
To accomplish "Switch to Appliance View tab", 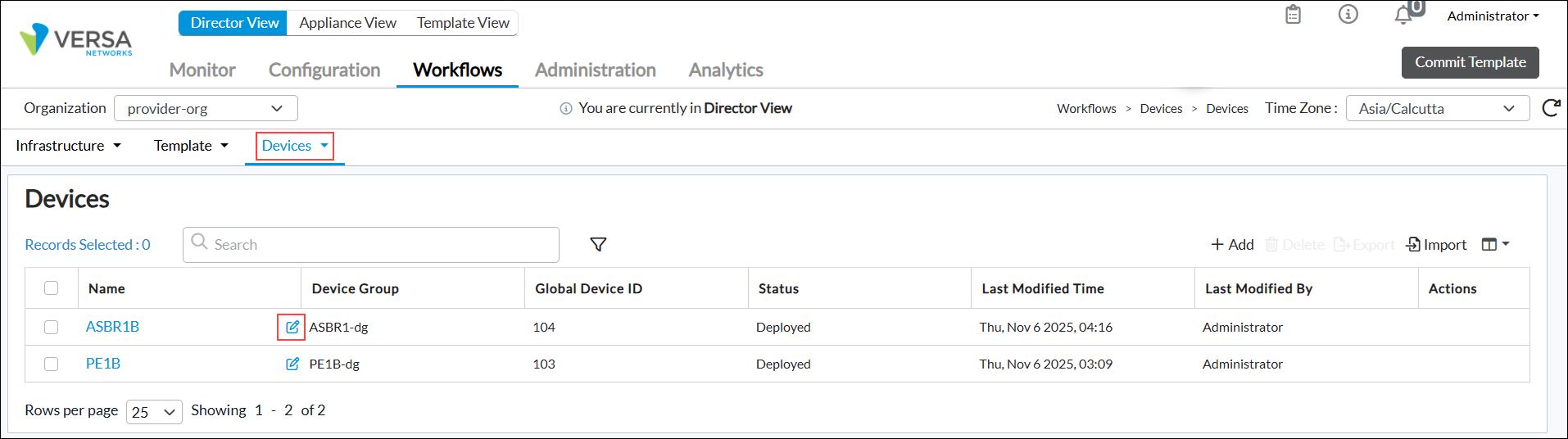I will pos(347,23).
